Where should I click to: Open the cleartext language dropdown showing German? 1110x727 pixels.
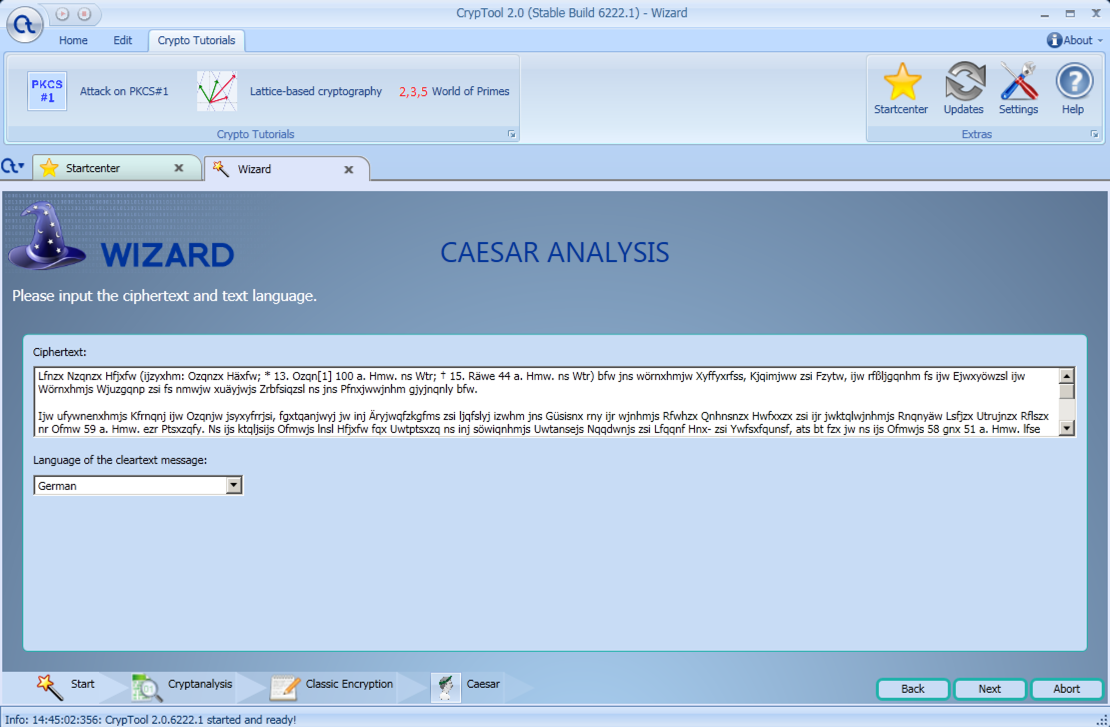pos(138,486)
